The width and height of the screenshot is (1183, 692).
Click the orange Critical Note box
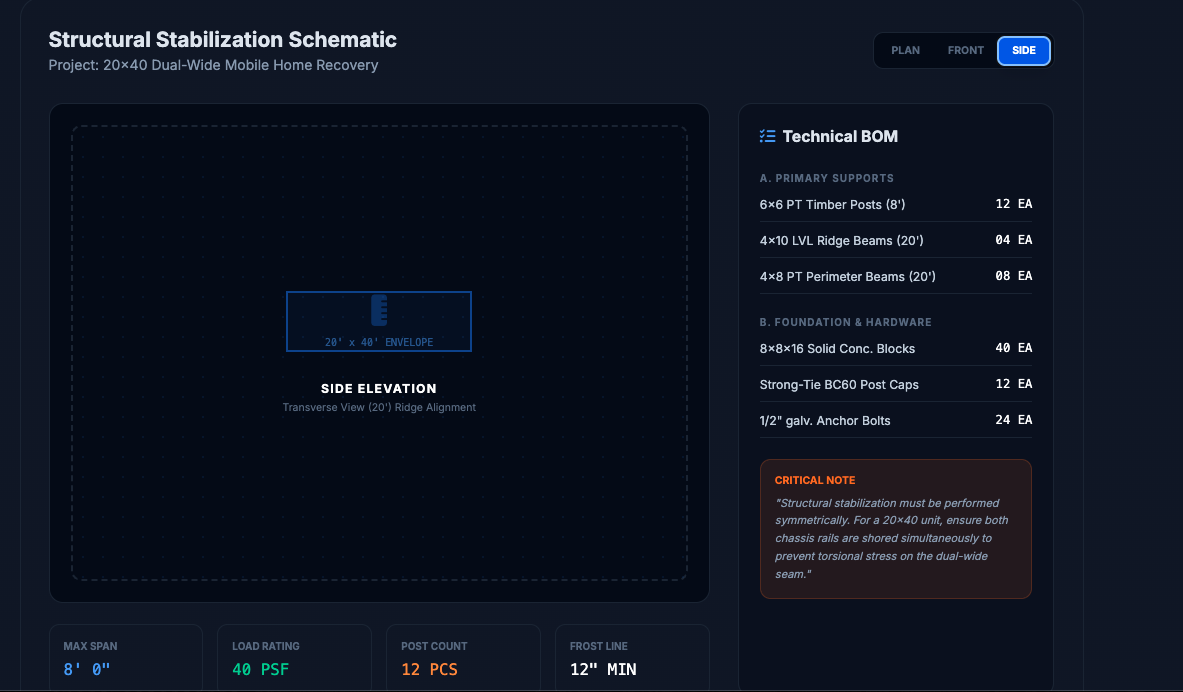[895, 528]
